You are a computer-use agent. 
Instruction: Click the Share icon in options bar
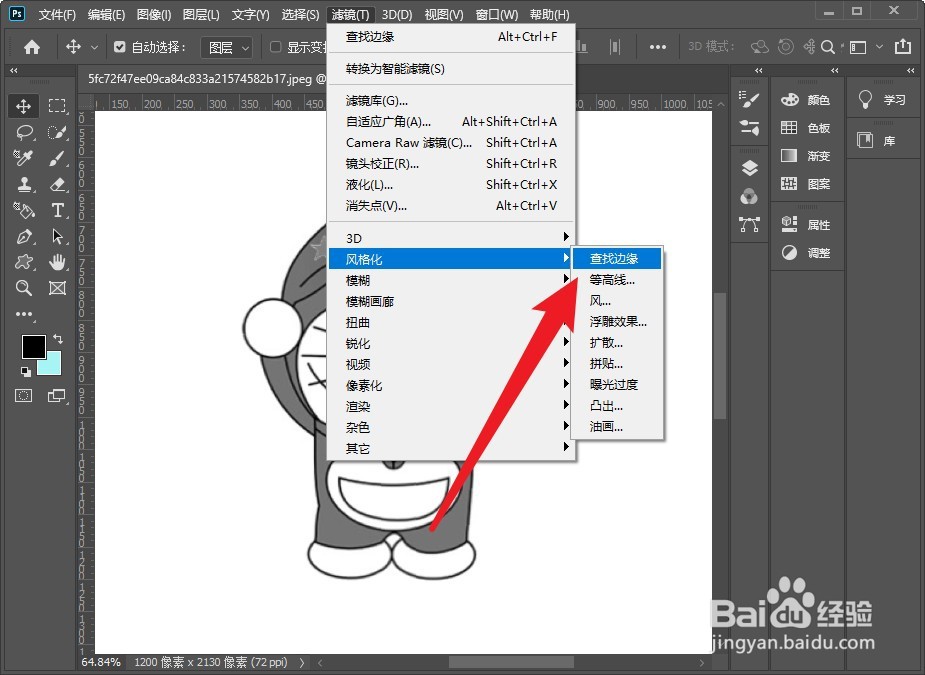(903, 47)
